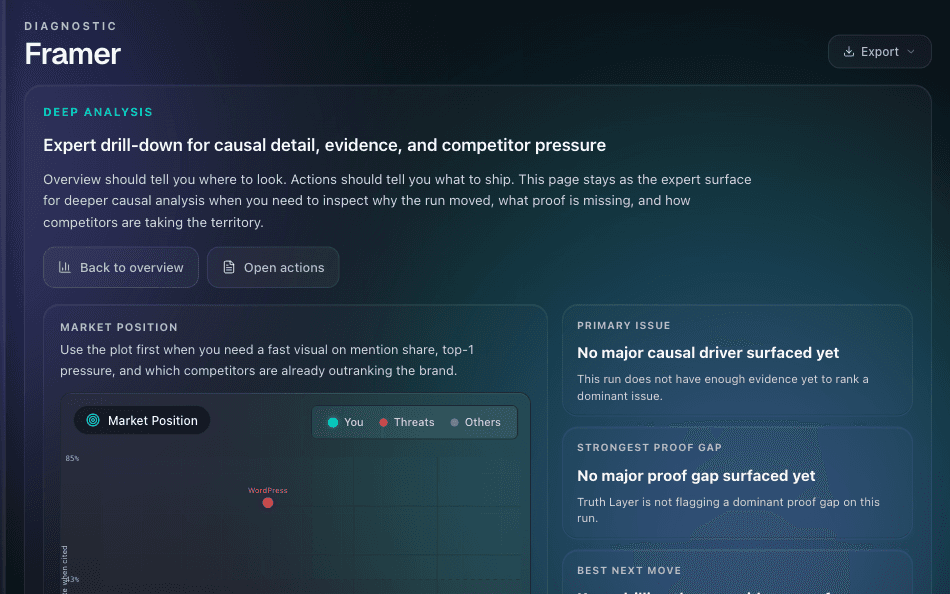Click the gray Others legend dot

pos(455,423)
